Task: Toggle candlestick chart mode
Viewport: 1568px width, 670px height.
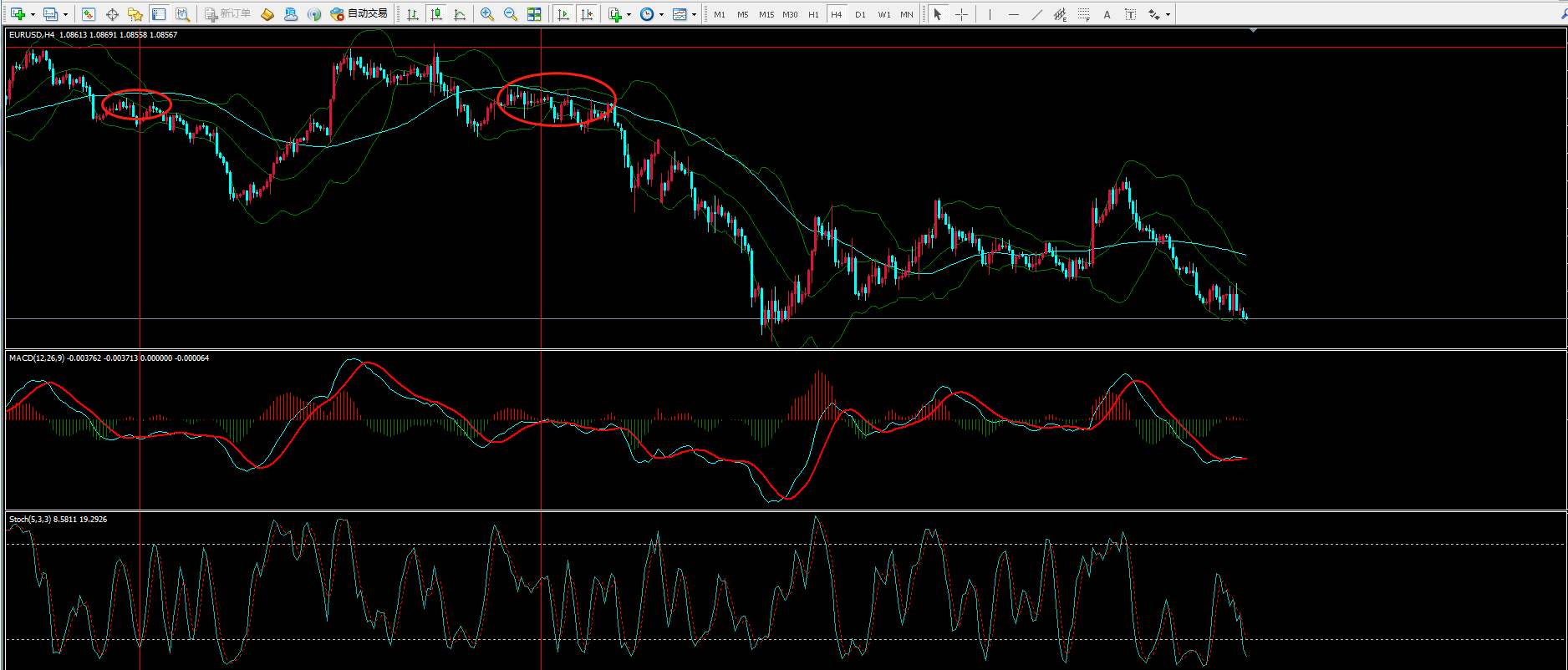Action: (x=435, y=14)
